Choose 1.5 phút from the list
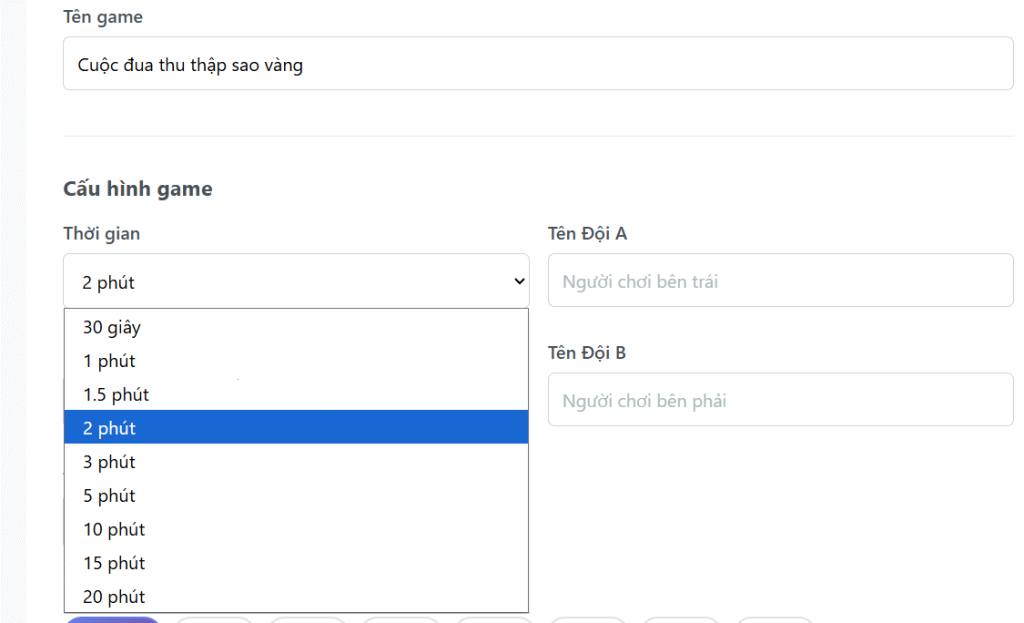This screenshot has width=1024, height=623. (296, 394)
